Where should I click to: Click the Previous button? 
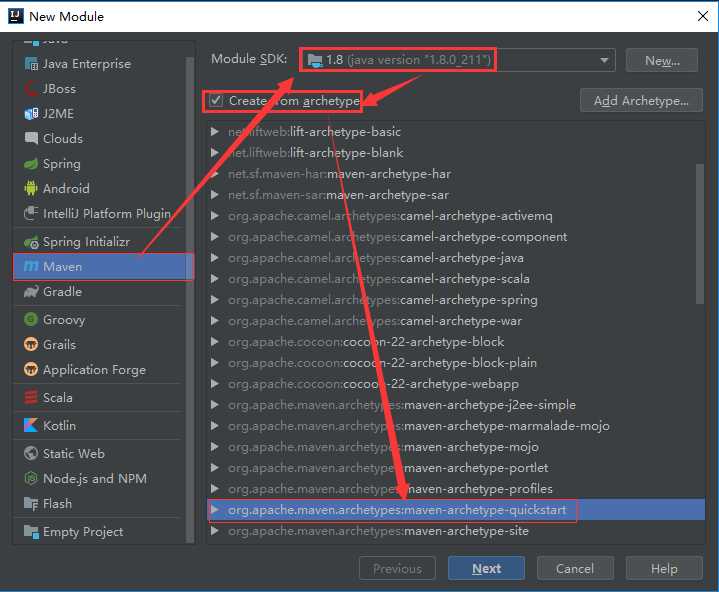click(397, 569)
